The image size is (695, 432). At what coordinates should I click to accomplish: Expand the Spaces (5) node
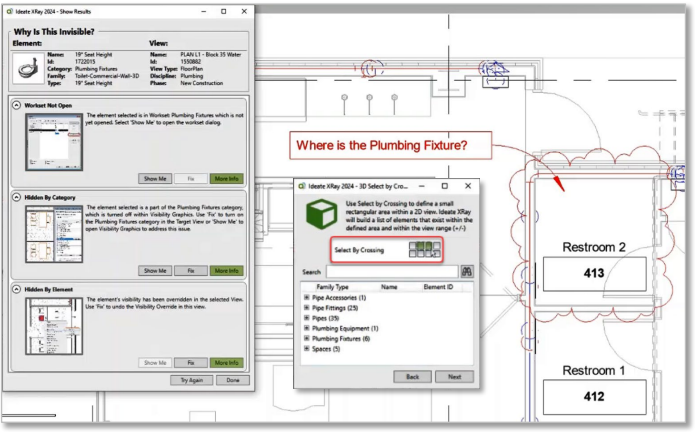[306, 348]
